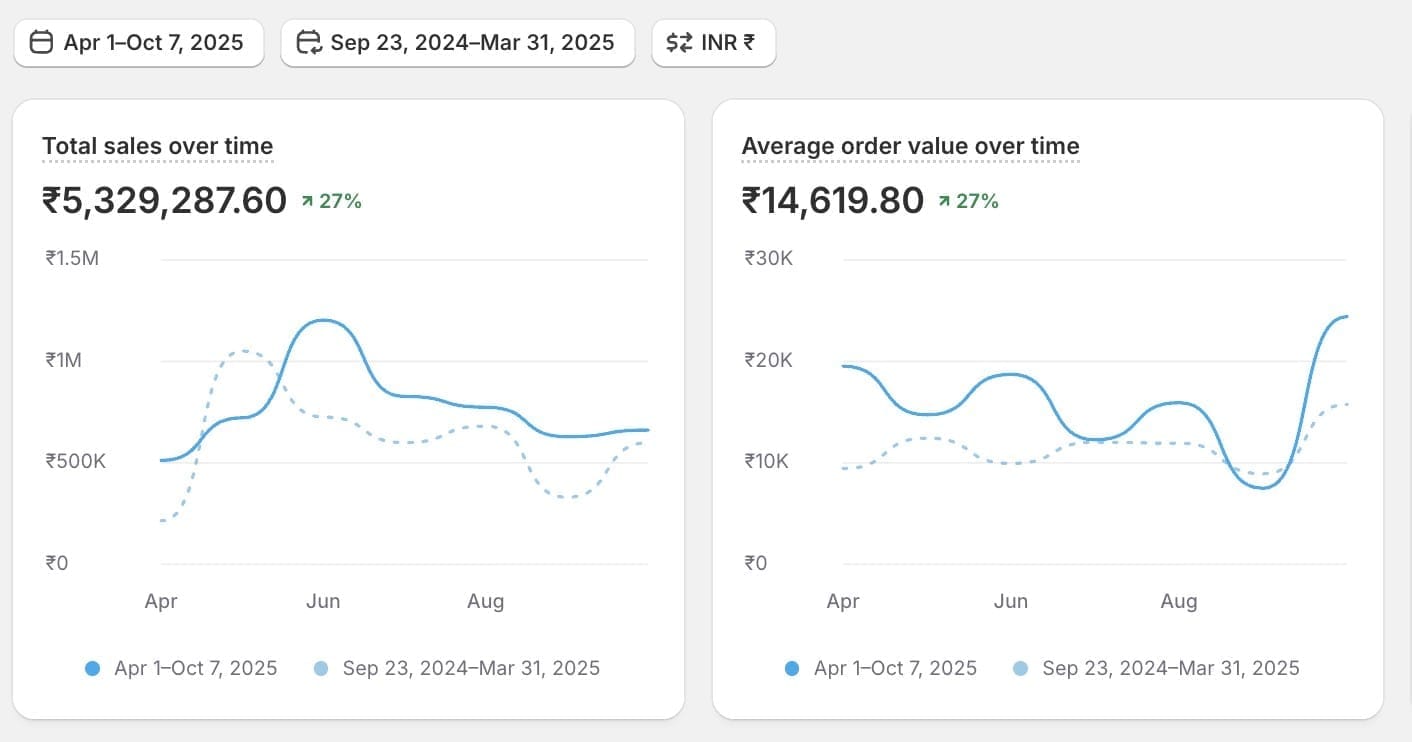The width and height of the screenshot is (1412, 742).
Task: Click the currency exchange icon beside INR ₹
Action: tap(680, 43)
